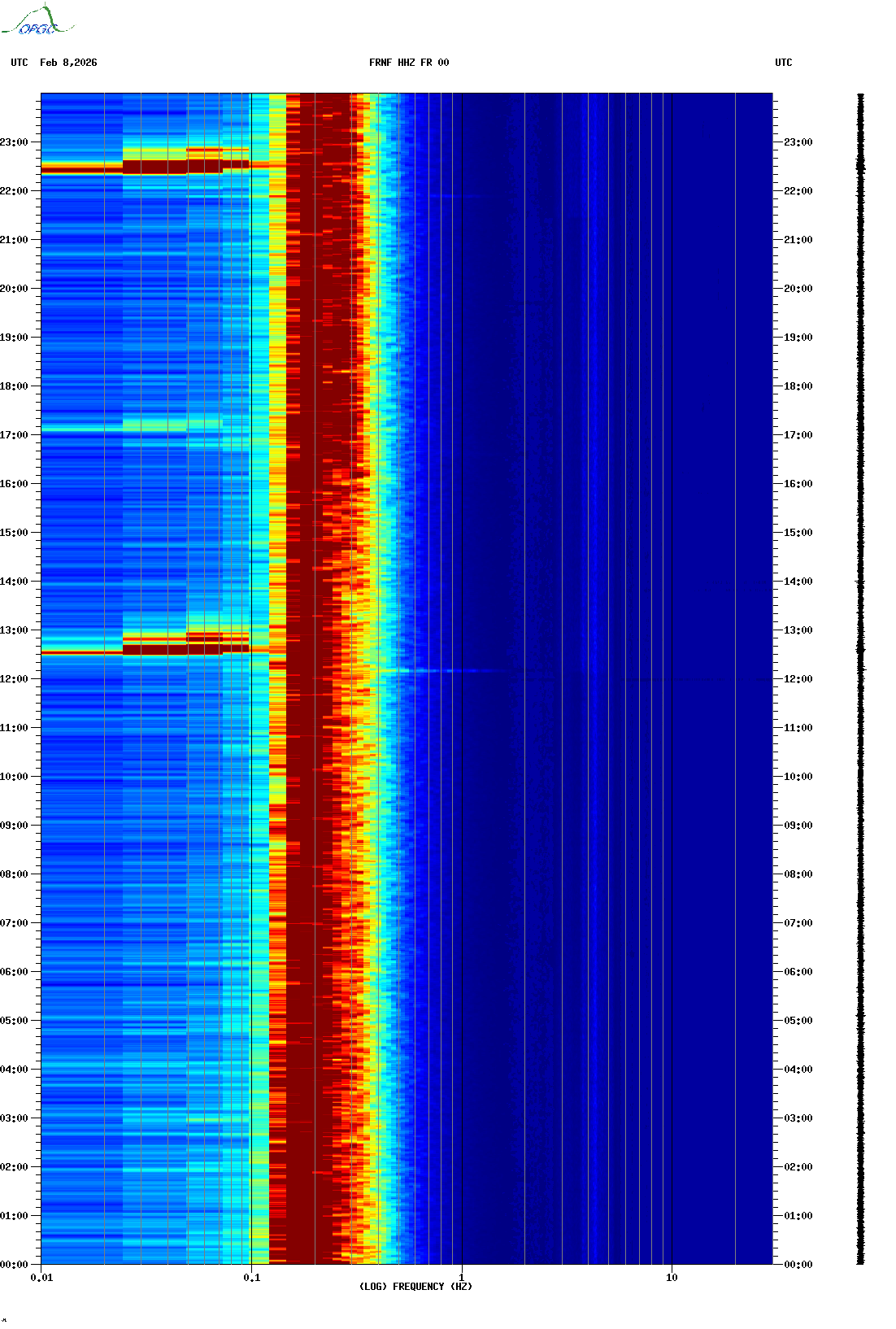The image size is (896, 1329).
Task: Click the logo in the top-left corner
Action: (x=37, y=21)
